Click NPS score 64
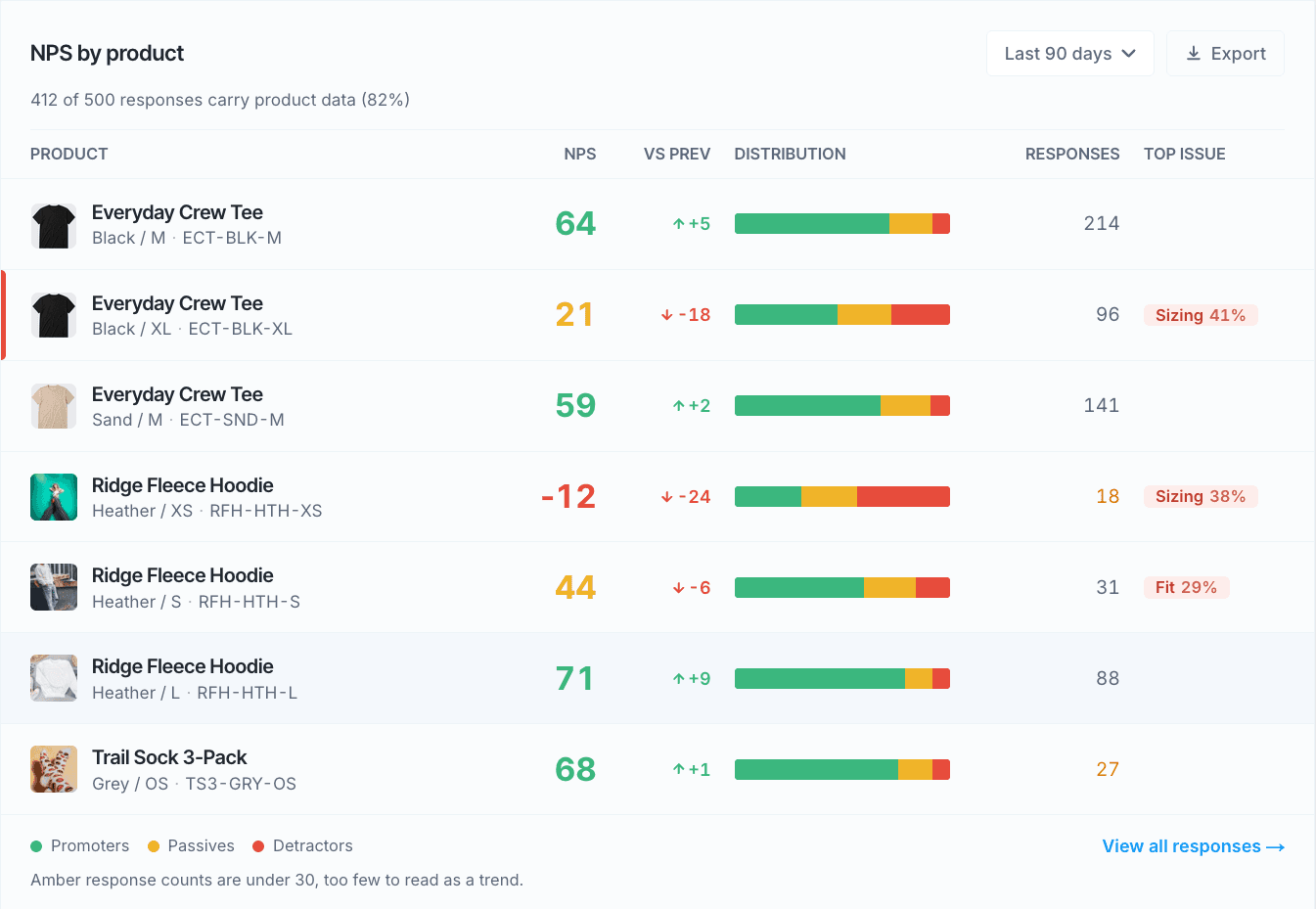Image resolution: width=1316 pixels, height=909 pixels. 575,223
